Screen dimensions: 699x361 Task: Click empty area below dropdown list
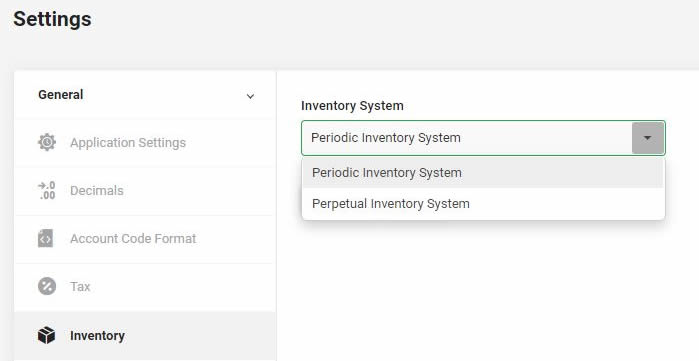coord(483,290)
